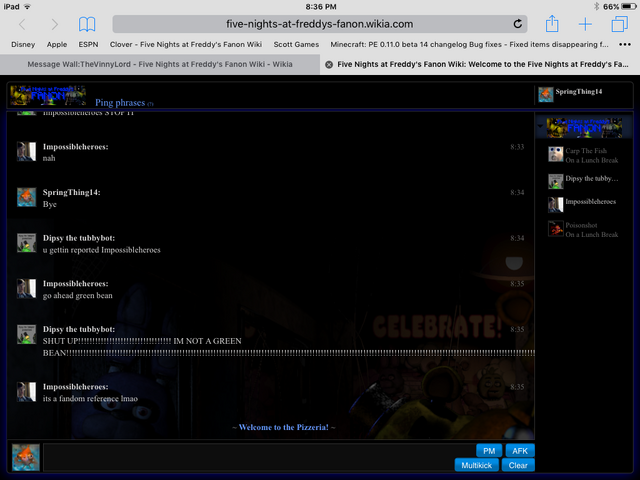Show more bookmarks via the ellipsis
Viewport: 640px width, 480px height.
[624, 44]
